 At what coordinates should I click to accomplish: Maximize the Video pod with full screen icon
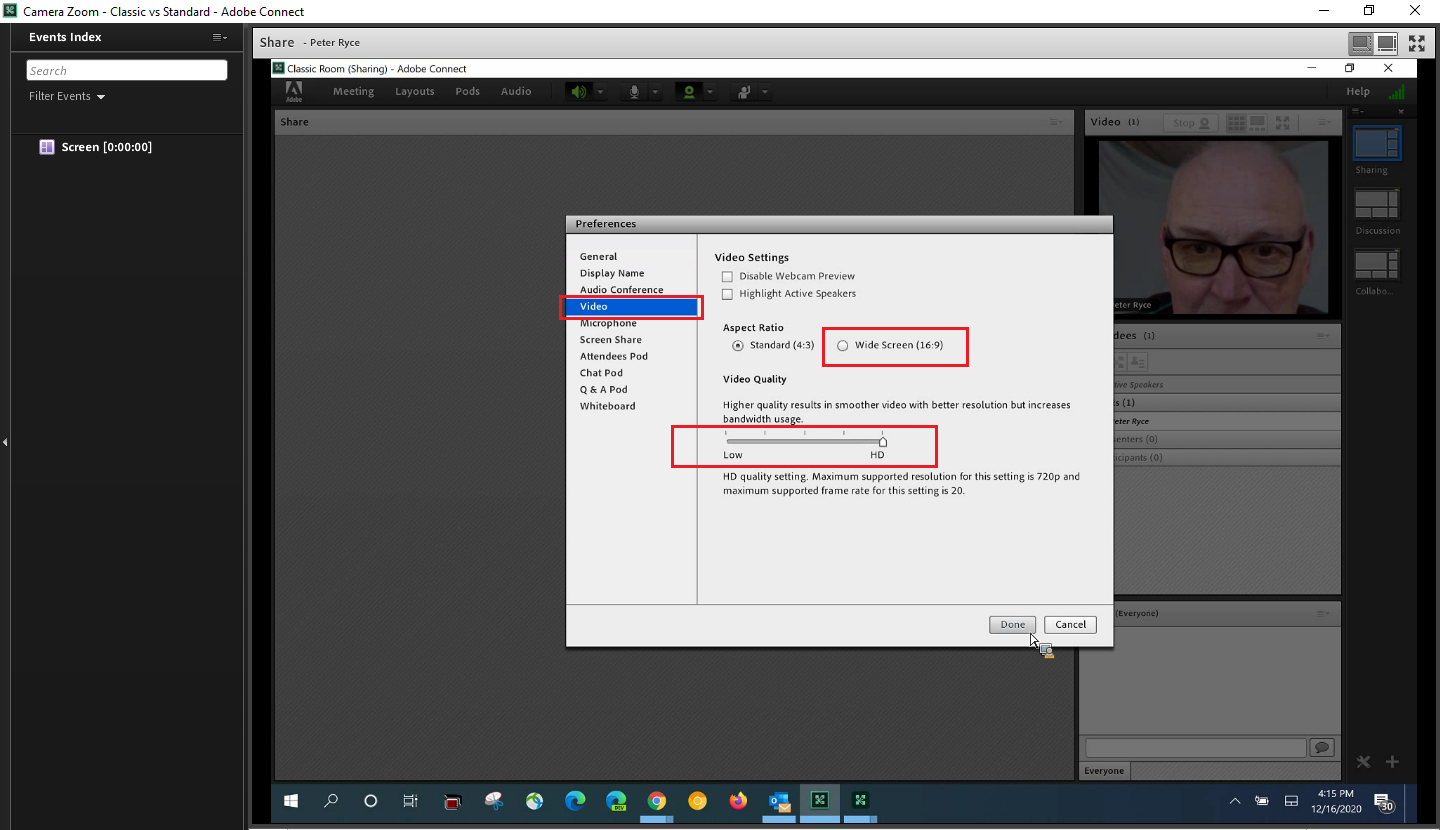pos(1283,123)
